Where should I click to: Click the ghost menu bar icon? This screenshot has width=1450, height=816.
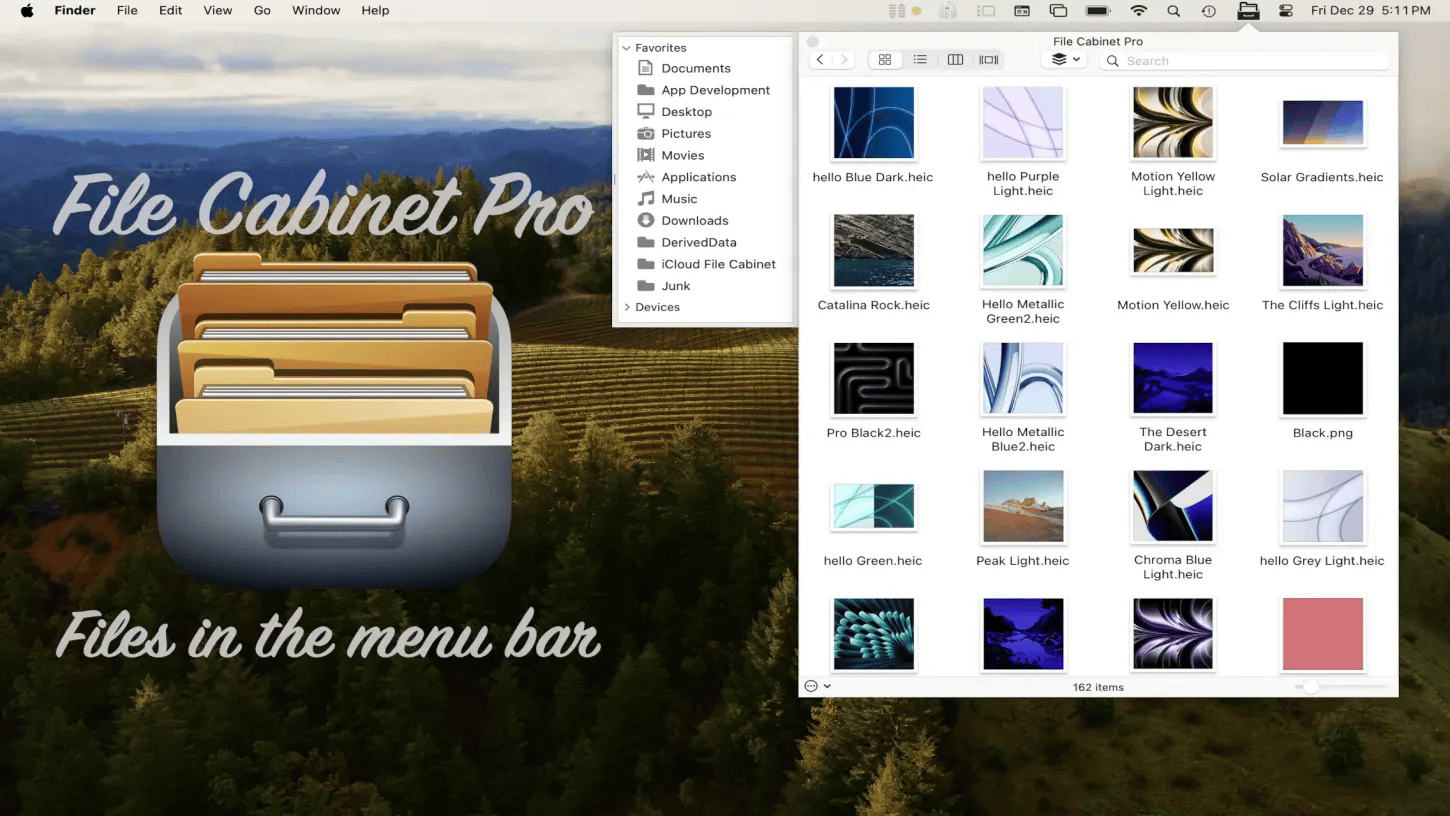click(947, 11)
